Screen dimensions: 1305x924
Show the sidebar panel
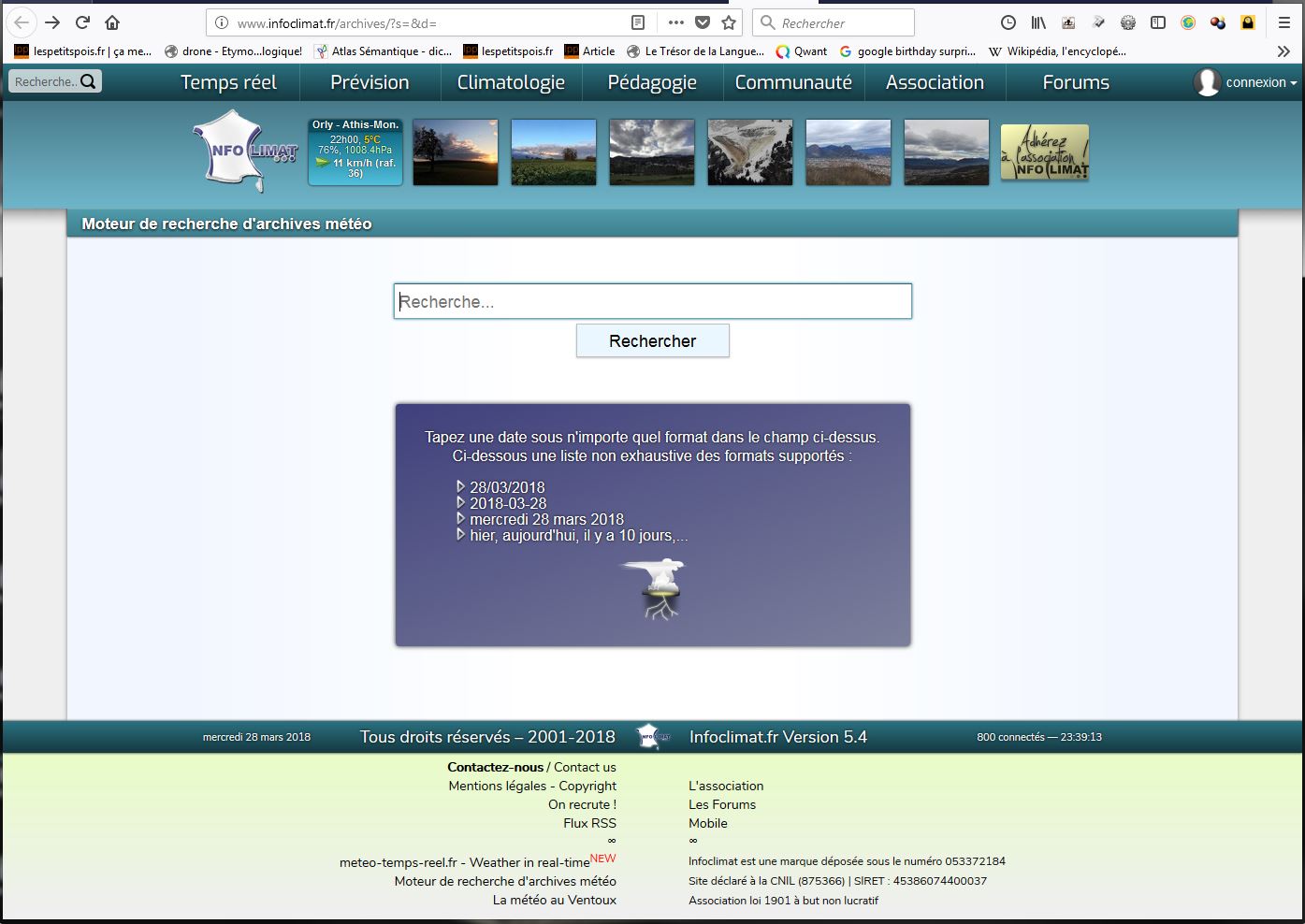tap(1158, 22)
